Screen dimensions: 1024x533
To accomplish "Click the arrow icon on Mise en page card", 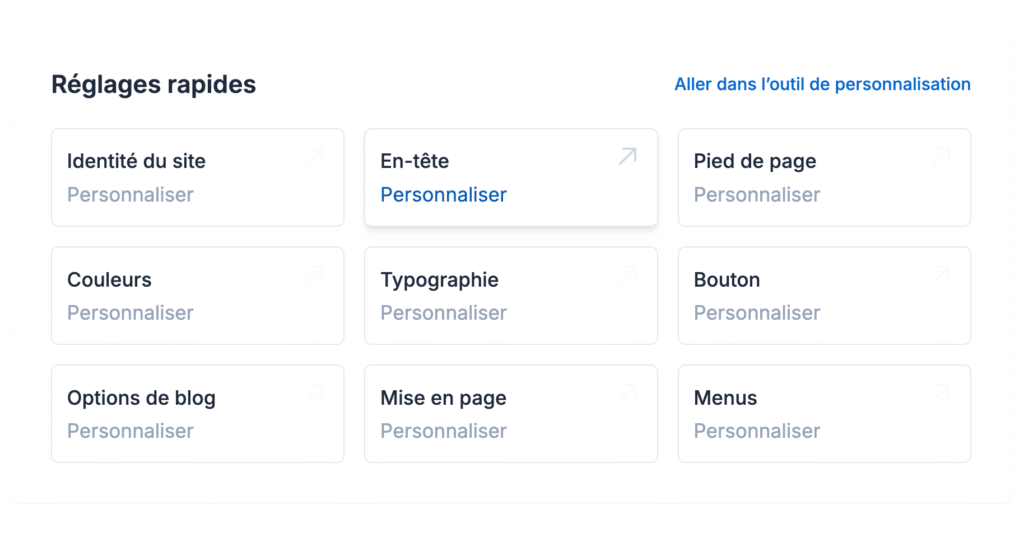I will pos(628,393).
